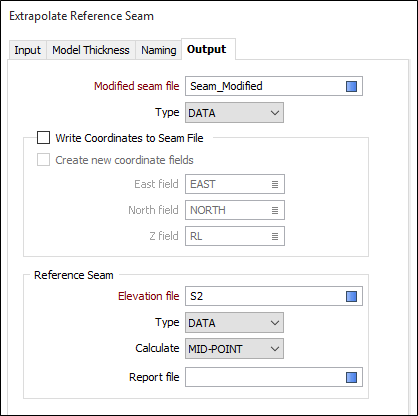
Task: Open the Naming tab
Action: tap(159, 50)
